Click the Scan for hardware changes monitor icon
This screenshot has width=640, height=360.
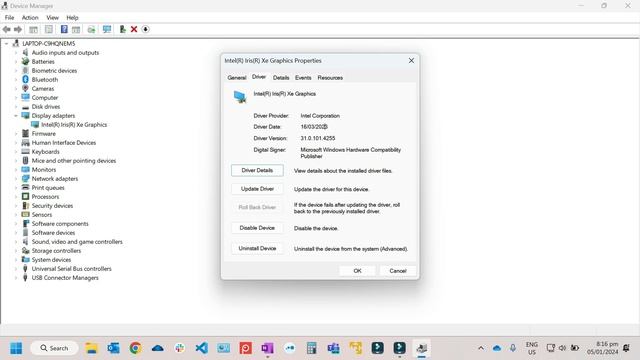[x=107, y=29]
